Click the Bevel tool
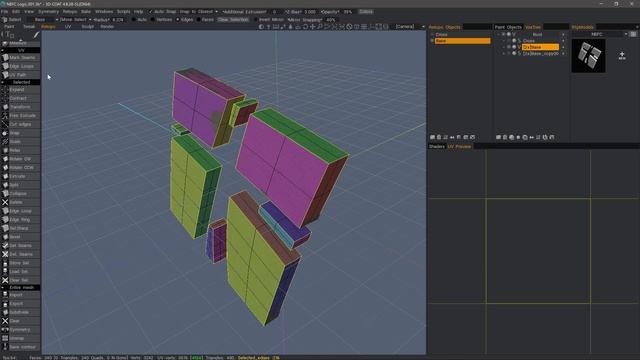Screen dimensions: 640x360 (20, 237)
